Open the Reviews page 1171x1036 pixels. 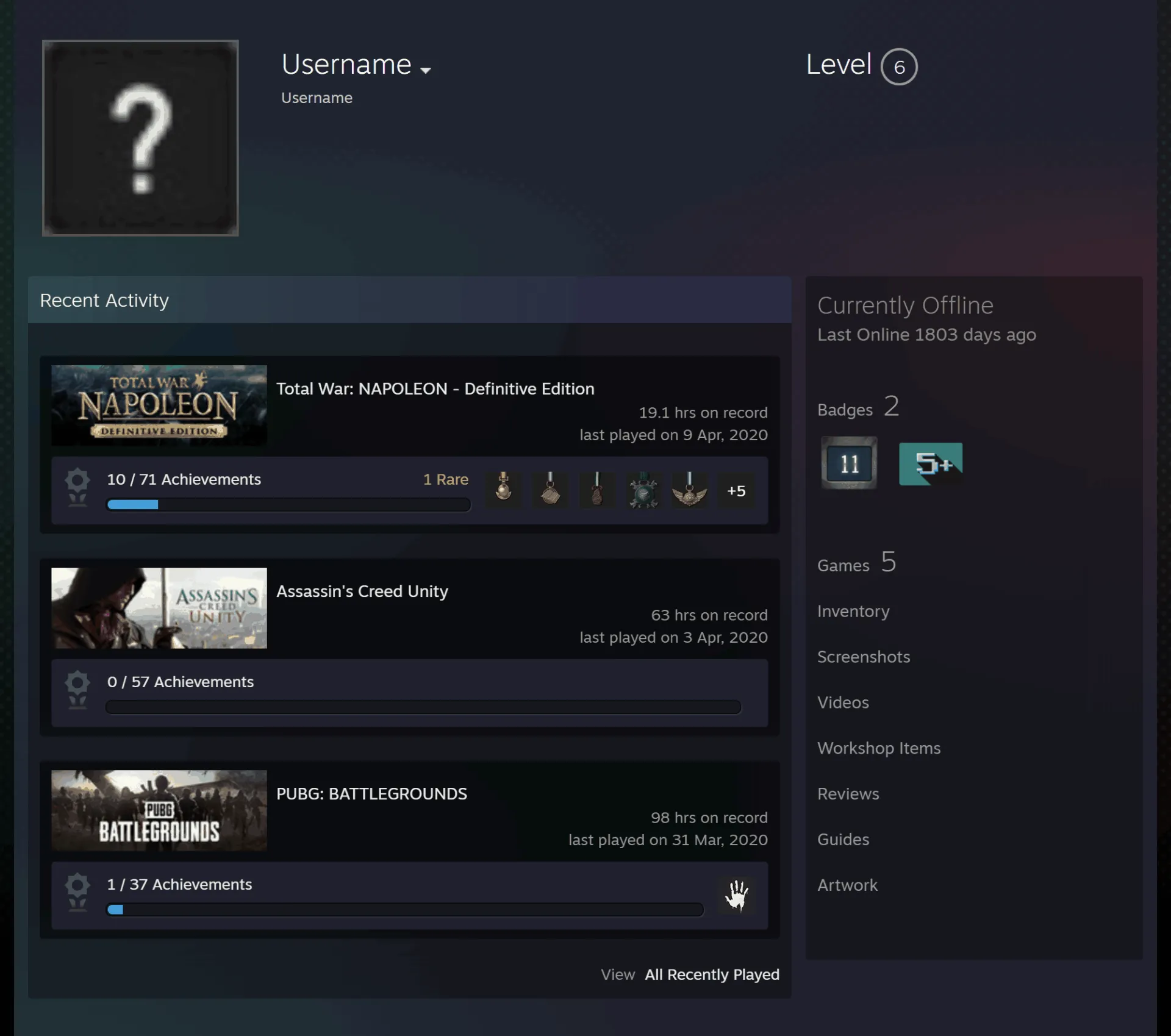coord(848,794)
